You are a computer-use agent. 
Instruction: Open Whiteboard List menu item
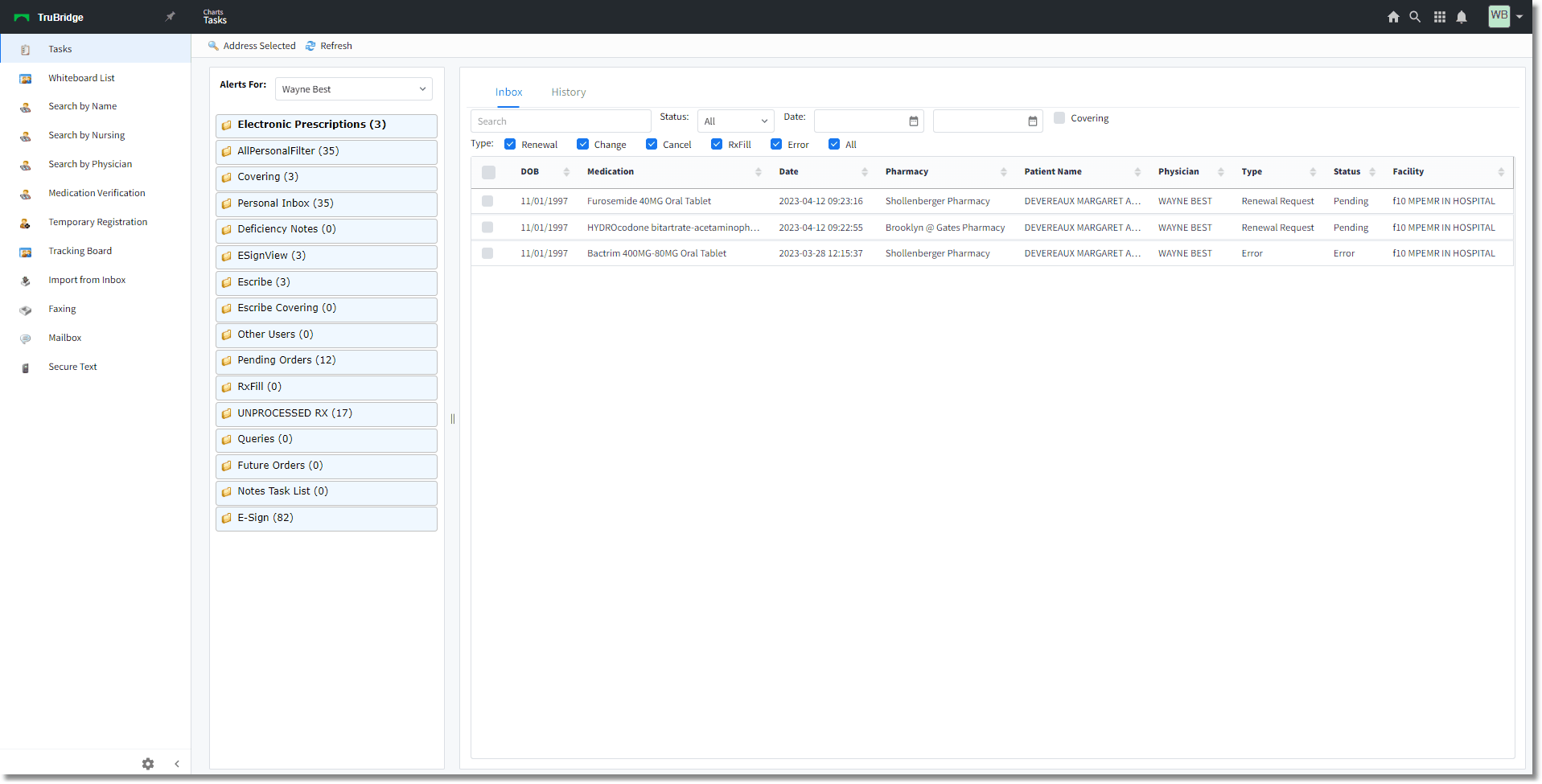(81, 78)
